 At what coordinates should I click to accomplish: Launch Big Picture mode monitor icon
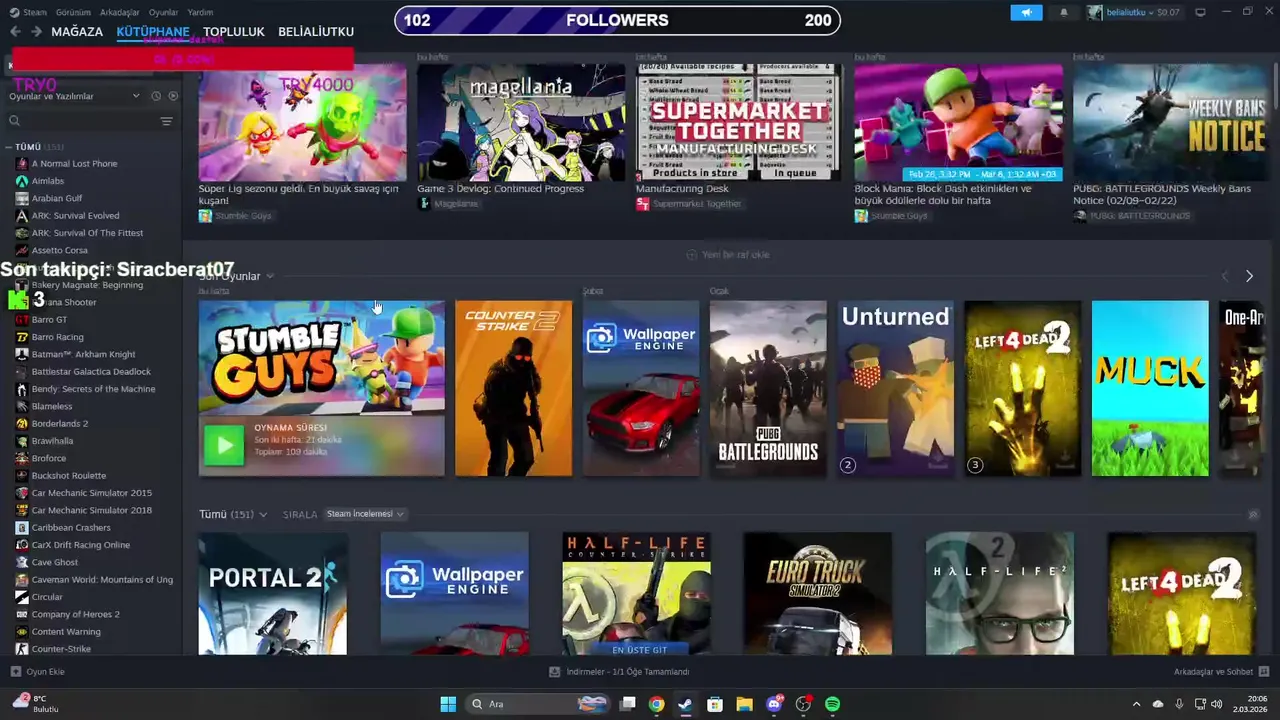pyautogui.click(x=1201, y=12)
